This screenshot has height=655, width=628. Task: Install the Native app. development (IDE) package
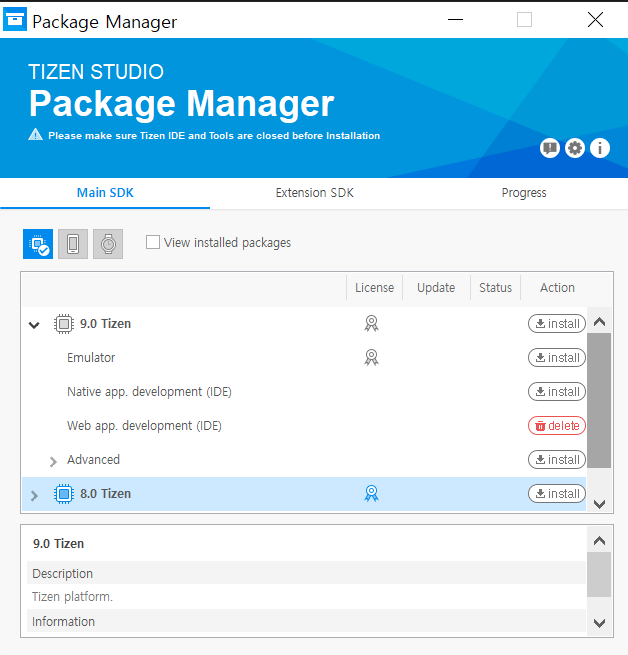click(557, 392)
